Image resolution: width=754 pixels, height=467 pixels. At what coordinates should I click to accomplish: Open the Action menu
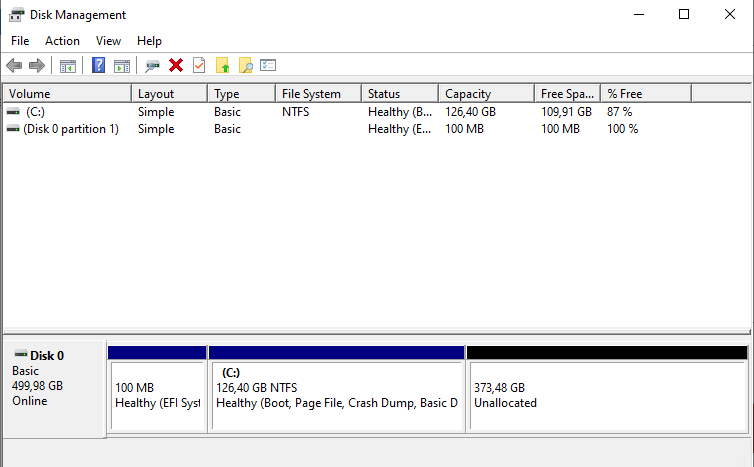(x=62, y=41)
